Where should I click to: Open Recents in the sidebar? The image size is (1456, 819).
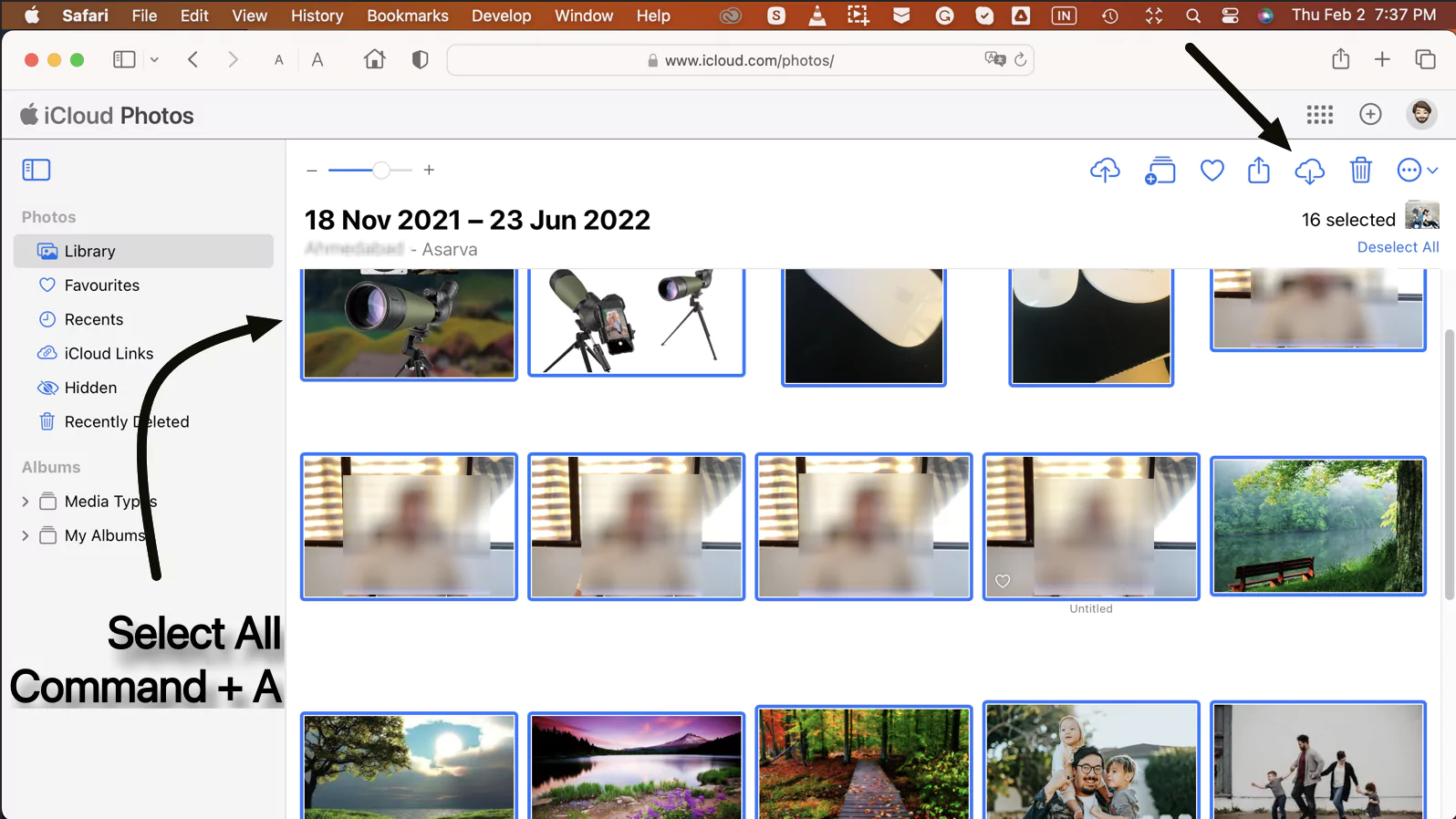point(143,319)
